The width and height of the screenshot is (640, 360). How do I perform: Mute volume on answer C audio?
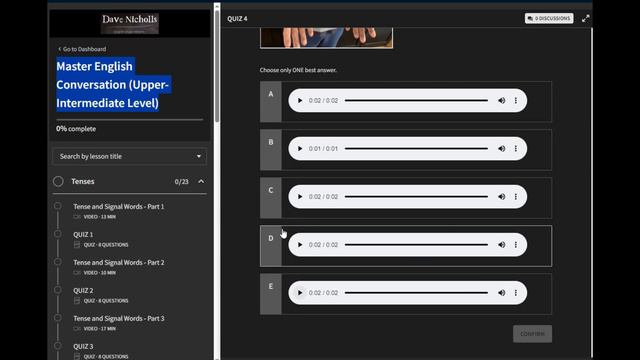[502, 197]
